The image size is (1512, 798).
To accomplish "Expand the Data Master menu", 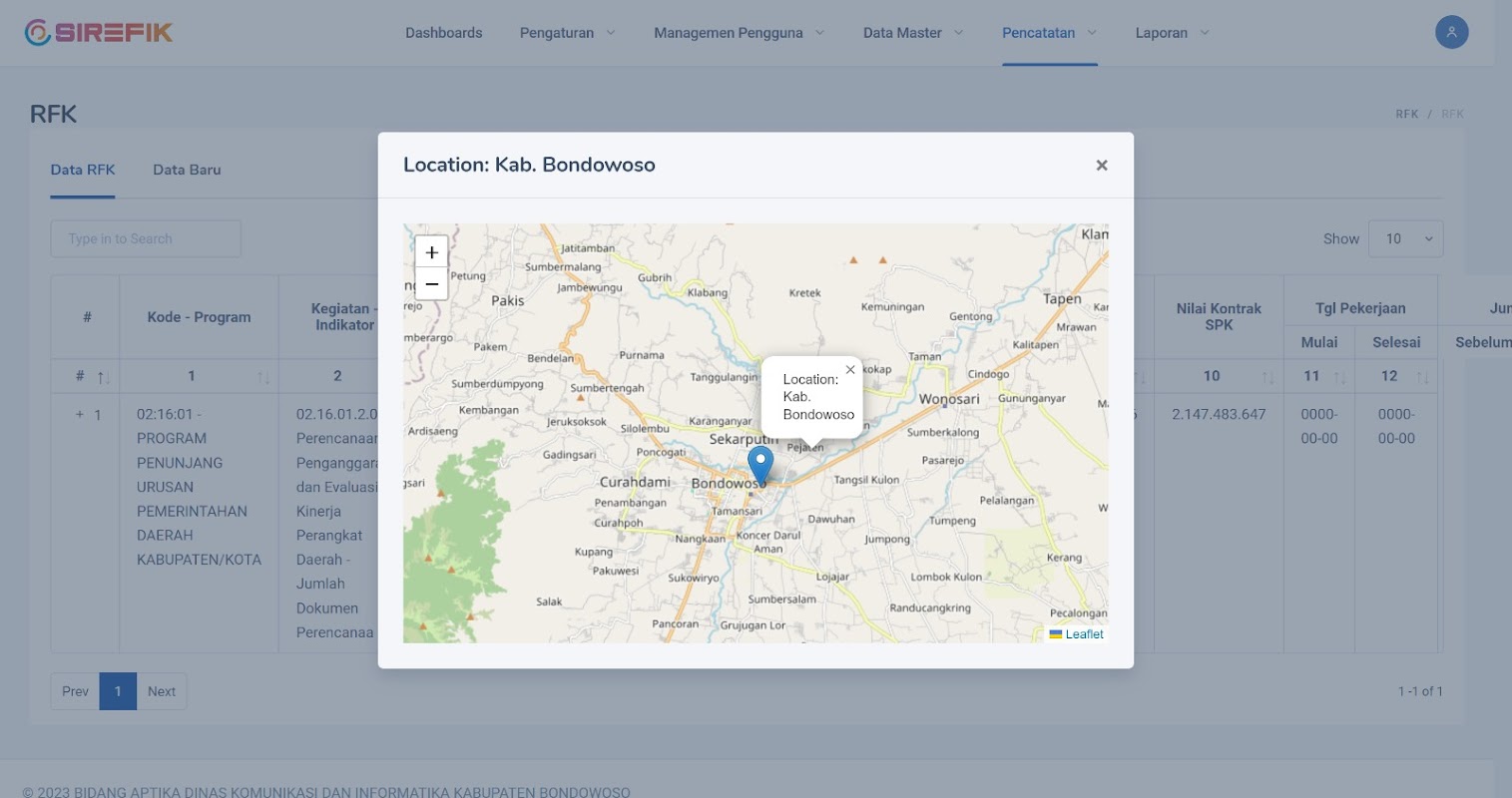I will (913, 33).
